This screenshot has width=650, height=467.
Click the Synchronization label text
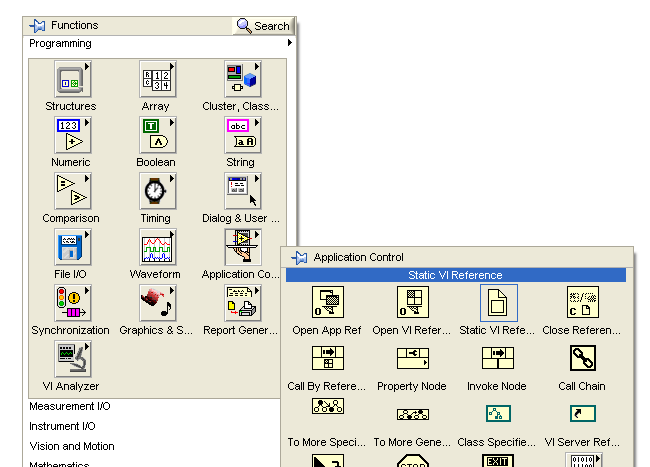click(70, 330)
